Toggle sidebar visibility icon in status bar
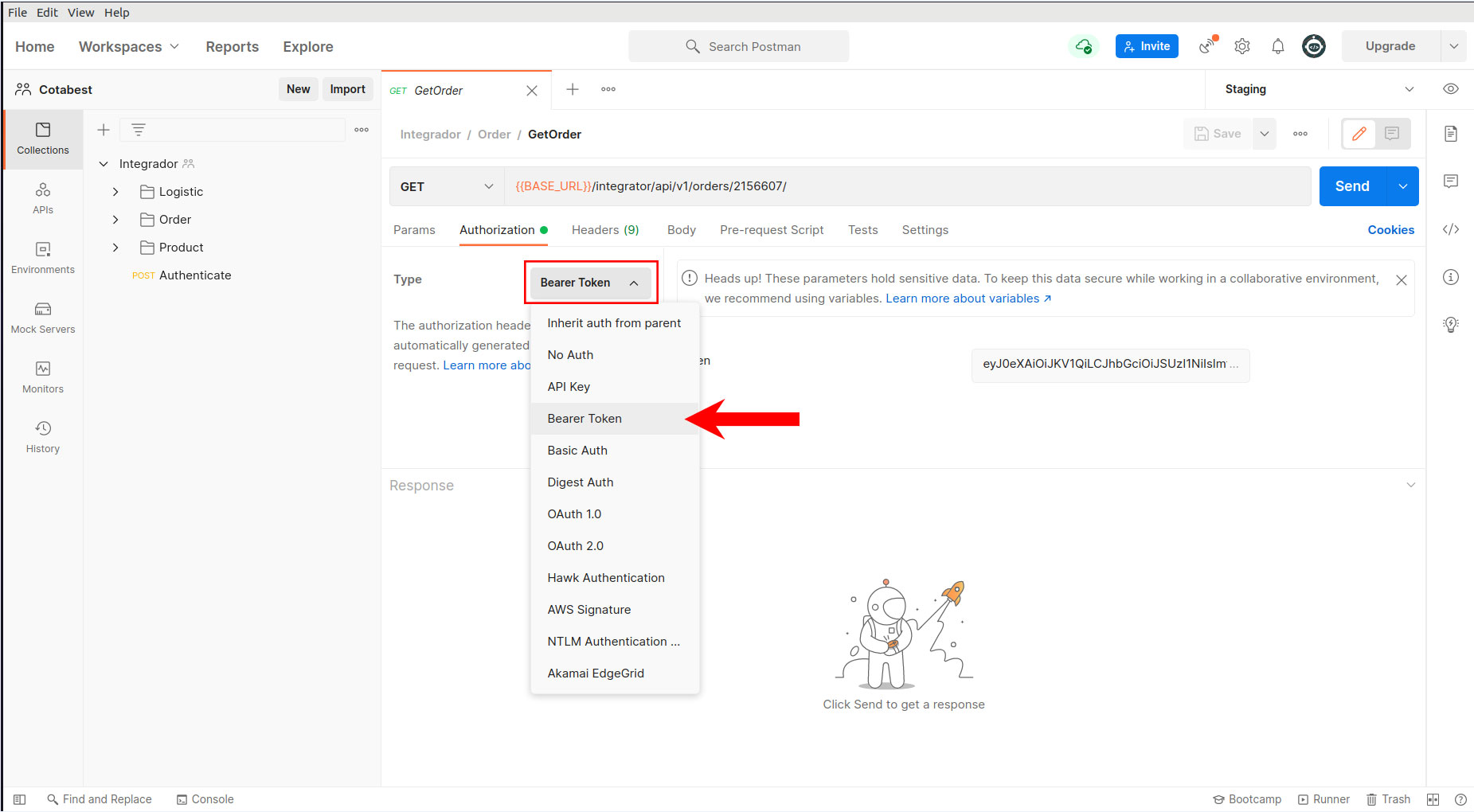 (x=20, y=799)
